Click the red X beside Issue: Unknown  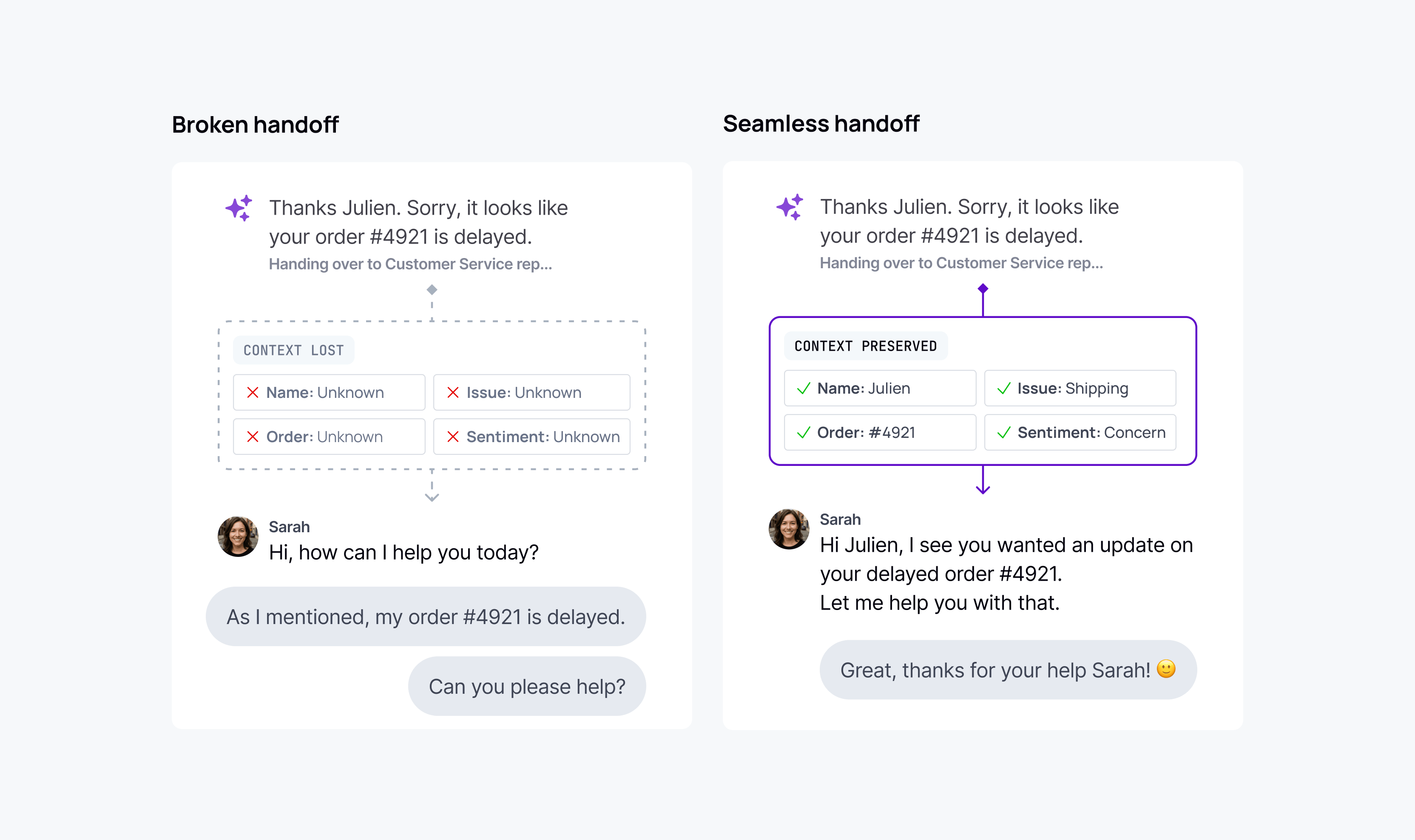coord(453,392)
